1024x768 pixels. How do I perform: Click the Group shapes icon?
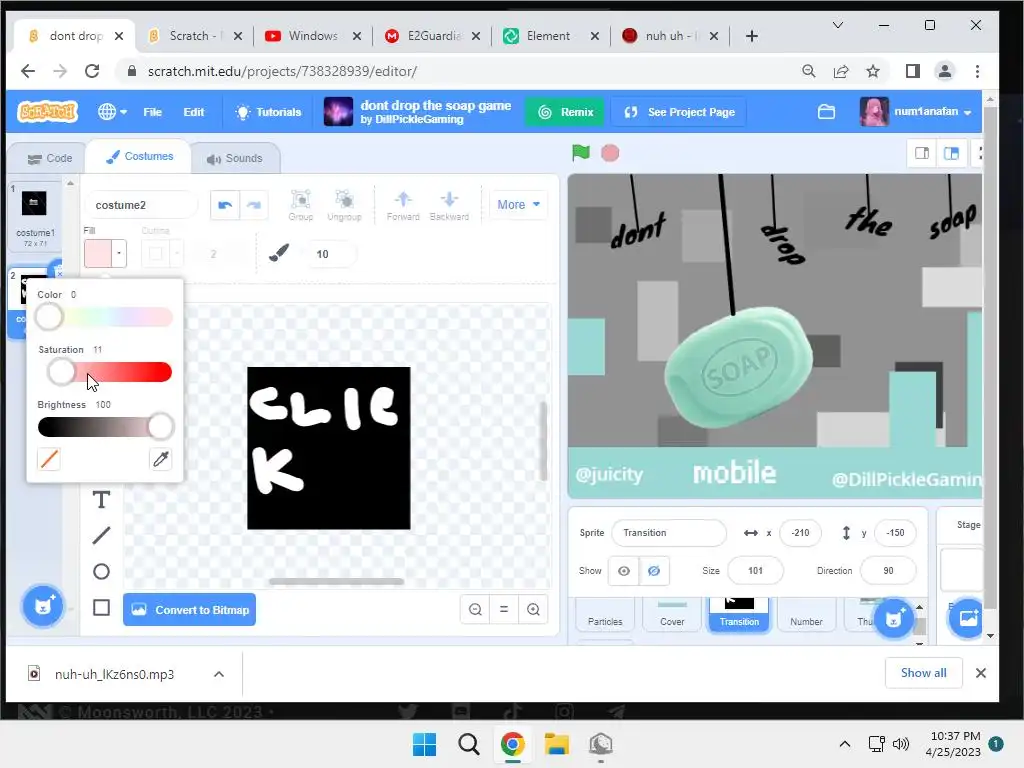[301, 205]
